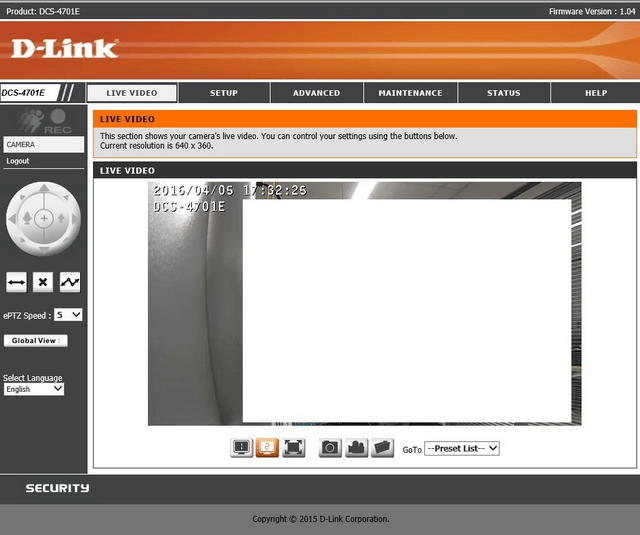Click the Current resolution 640 x 360 text
The height and width of the screenshot is (535, 640).
coord(157,146)
